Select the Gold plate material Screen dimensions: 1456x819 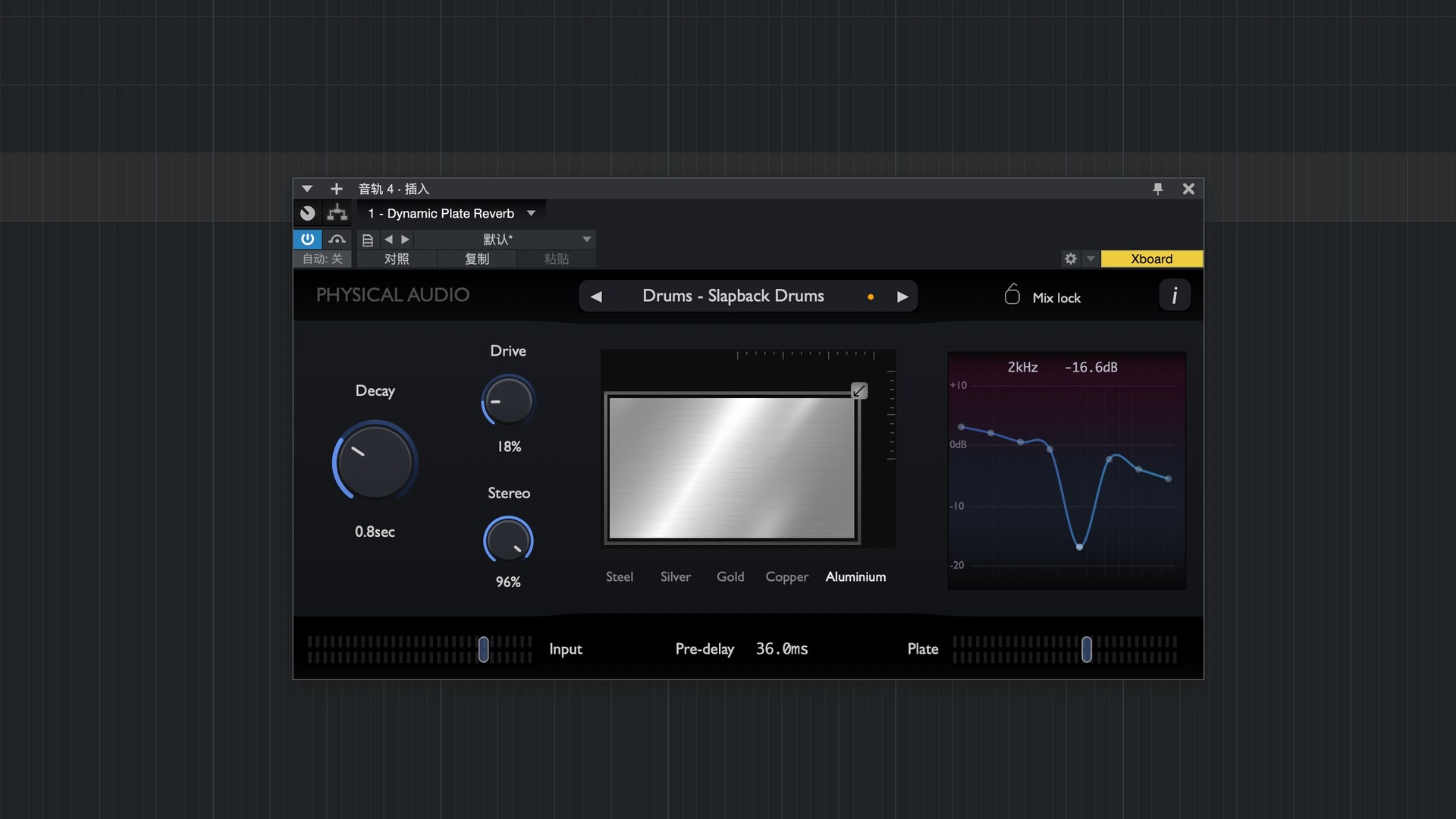point(730,577)
